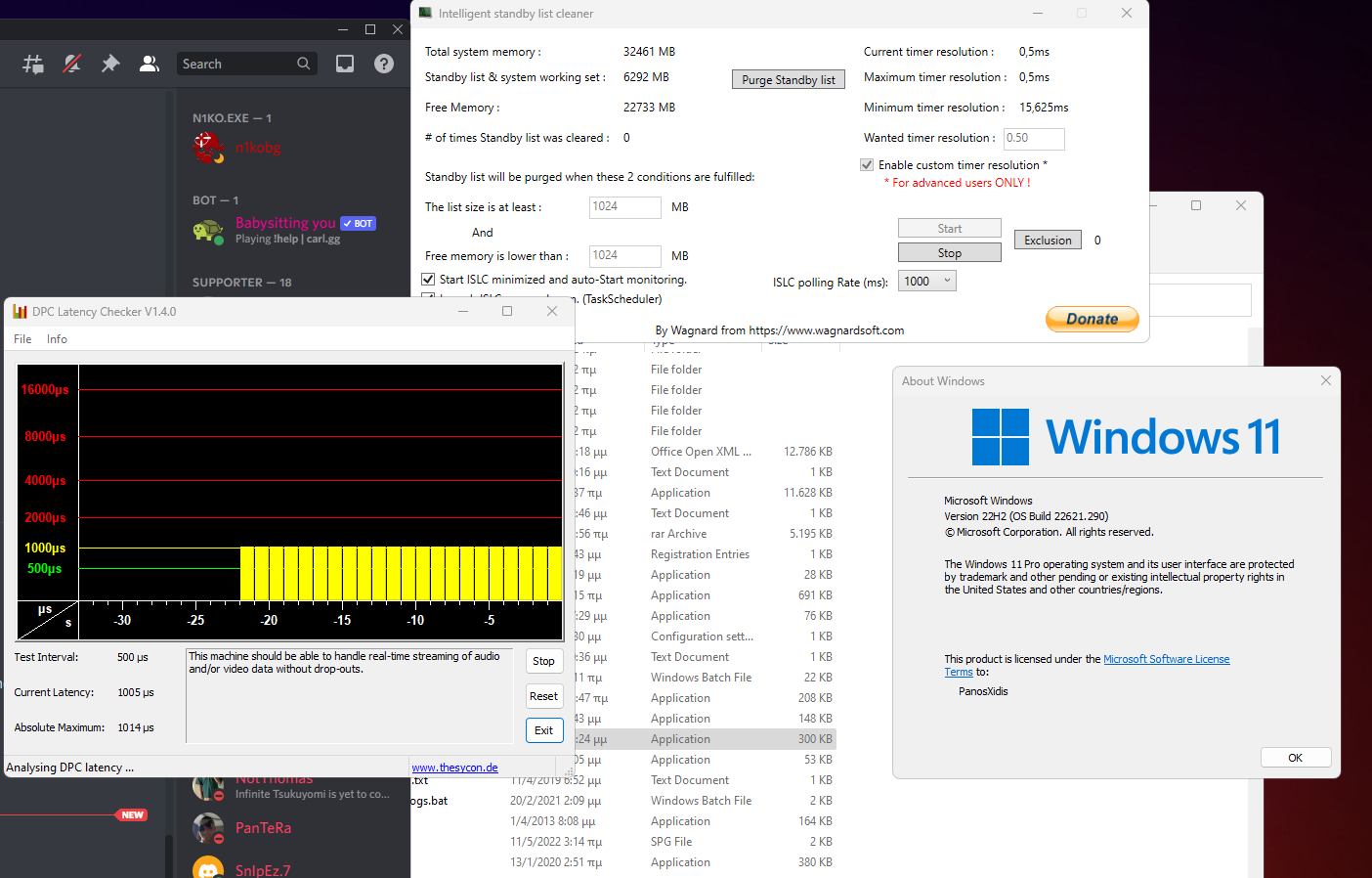Viewport: 1372px width, 878px height.
Task: Toggle Enable custom timer resolution checkbox
Action: click(867, 165)
